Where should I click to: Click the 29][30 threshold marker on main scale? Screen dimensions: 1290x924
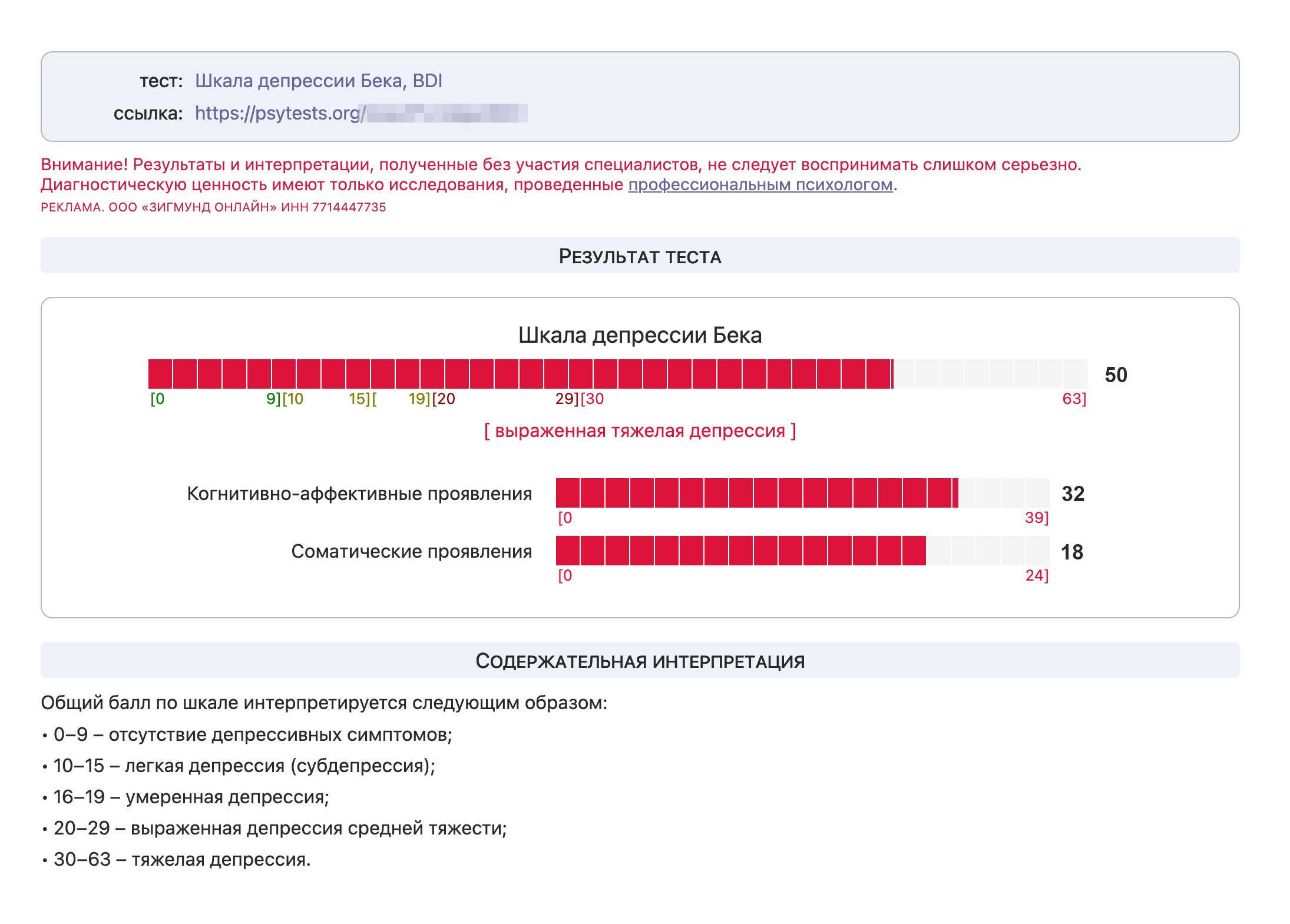(580, 399)
